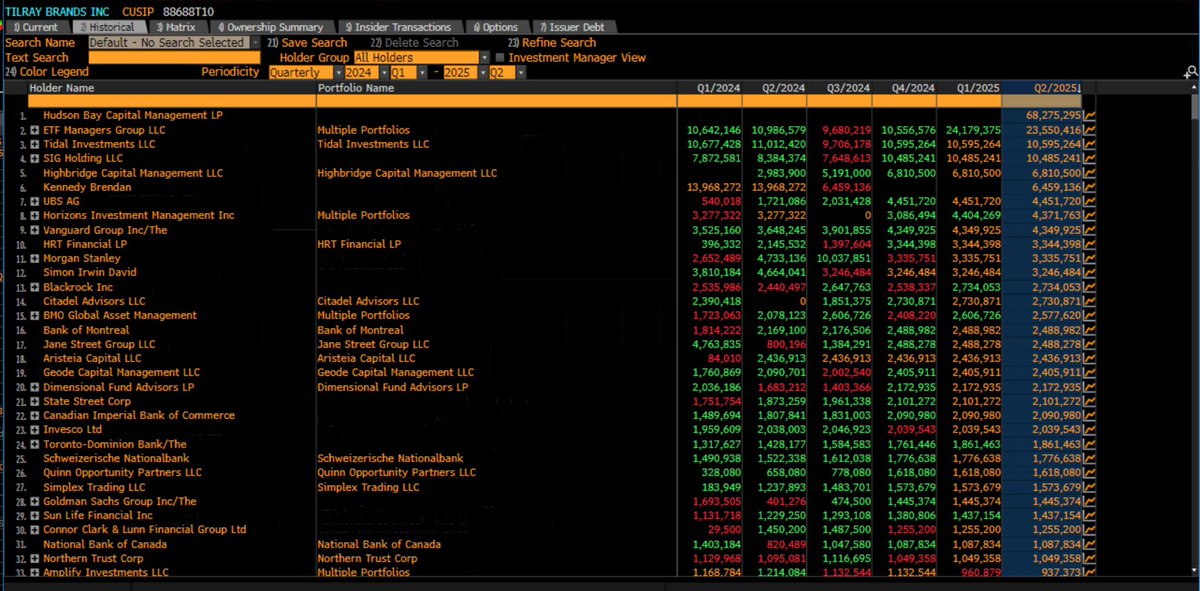Open chart icon for Hudson Bay Capital Management row
Viewport: 1200px width, 591px height.
pyautogui.click(x=1090, y=116)
